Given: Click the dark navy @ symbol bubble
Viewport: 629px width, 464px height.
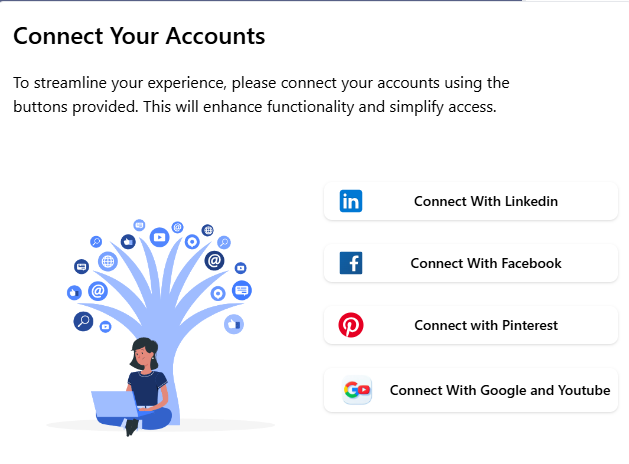Looking at the screenshot, I should (214, 261).
